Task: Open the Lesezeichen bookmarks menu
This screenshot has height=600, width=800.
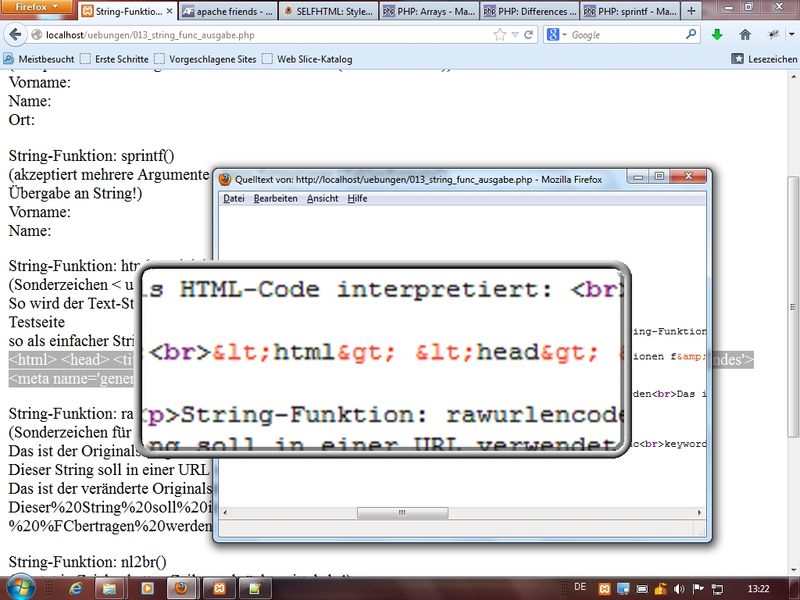Action: tap(765, 59)
